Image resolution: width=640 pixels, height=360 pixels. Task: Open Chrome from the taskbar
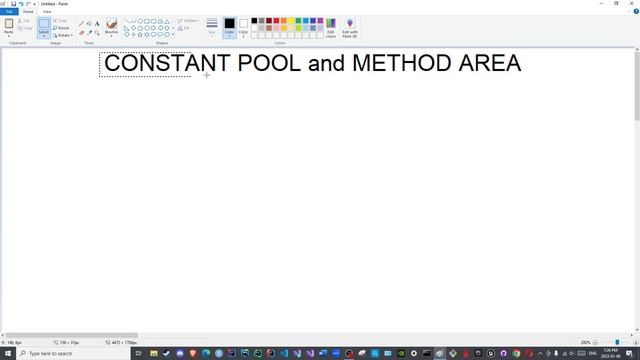tap(516, 353)
